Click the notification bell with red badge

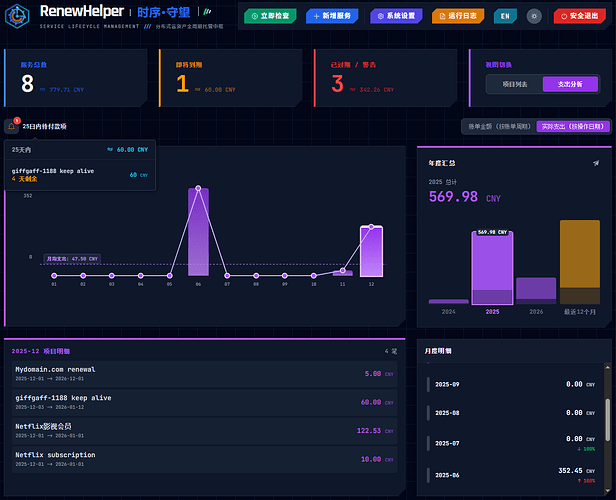[11, 126]
